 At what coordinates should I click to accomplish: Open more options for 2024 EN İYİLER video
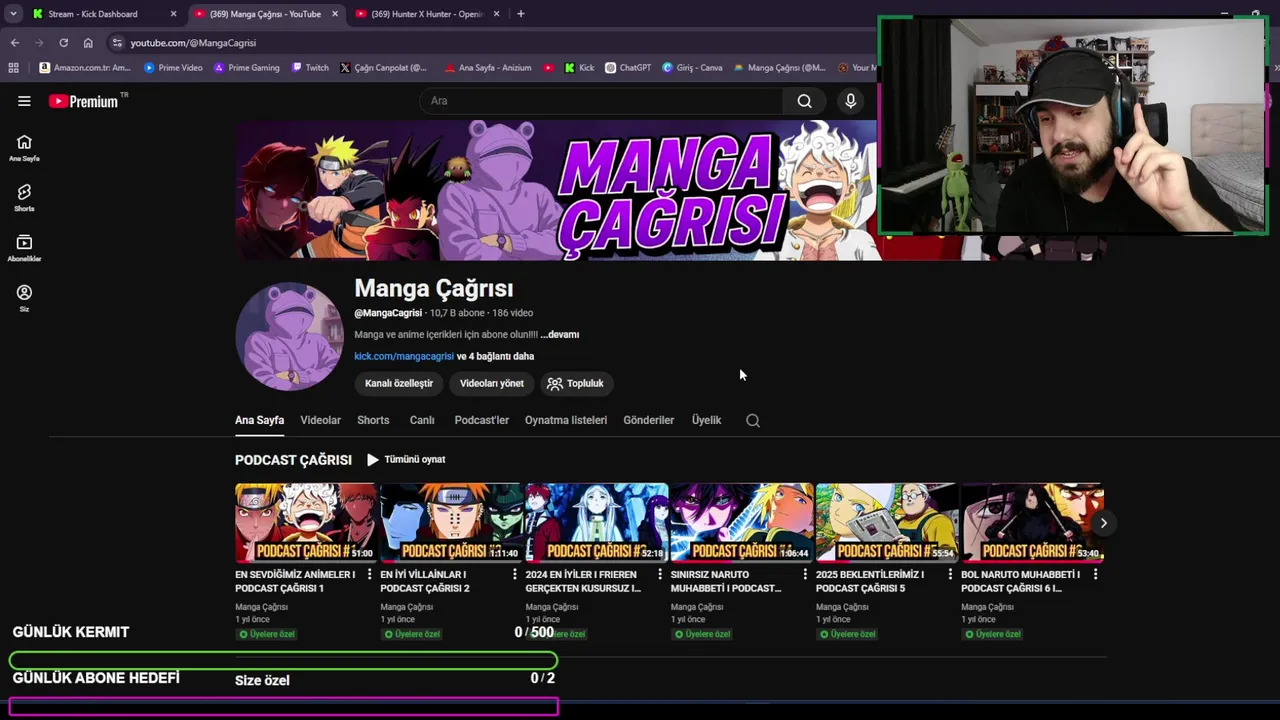(660, 575)
